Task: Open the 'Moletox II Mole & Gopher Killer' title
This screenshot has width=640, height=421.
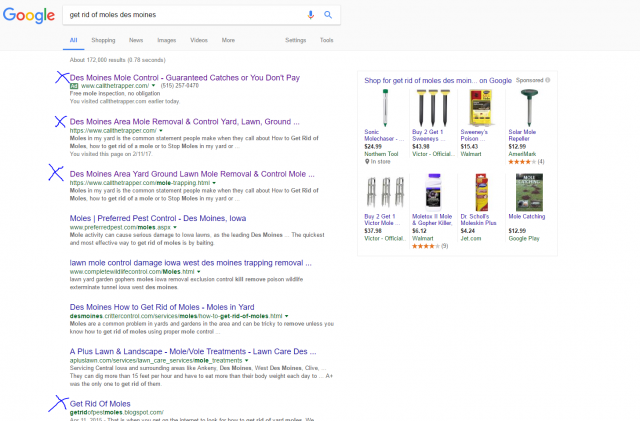Action: (x=432, y=220)
